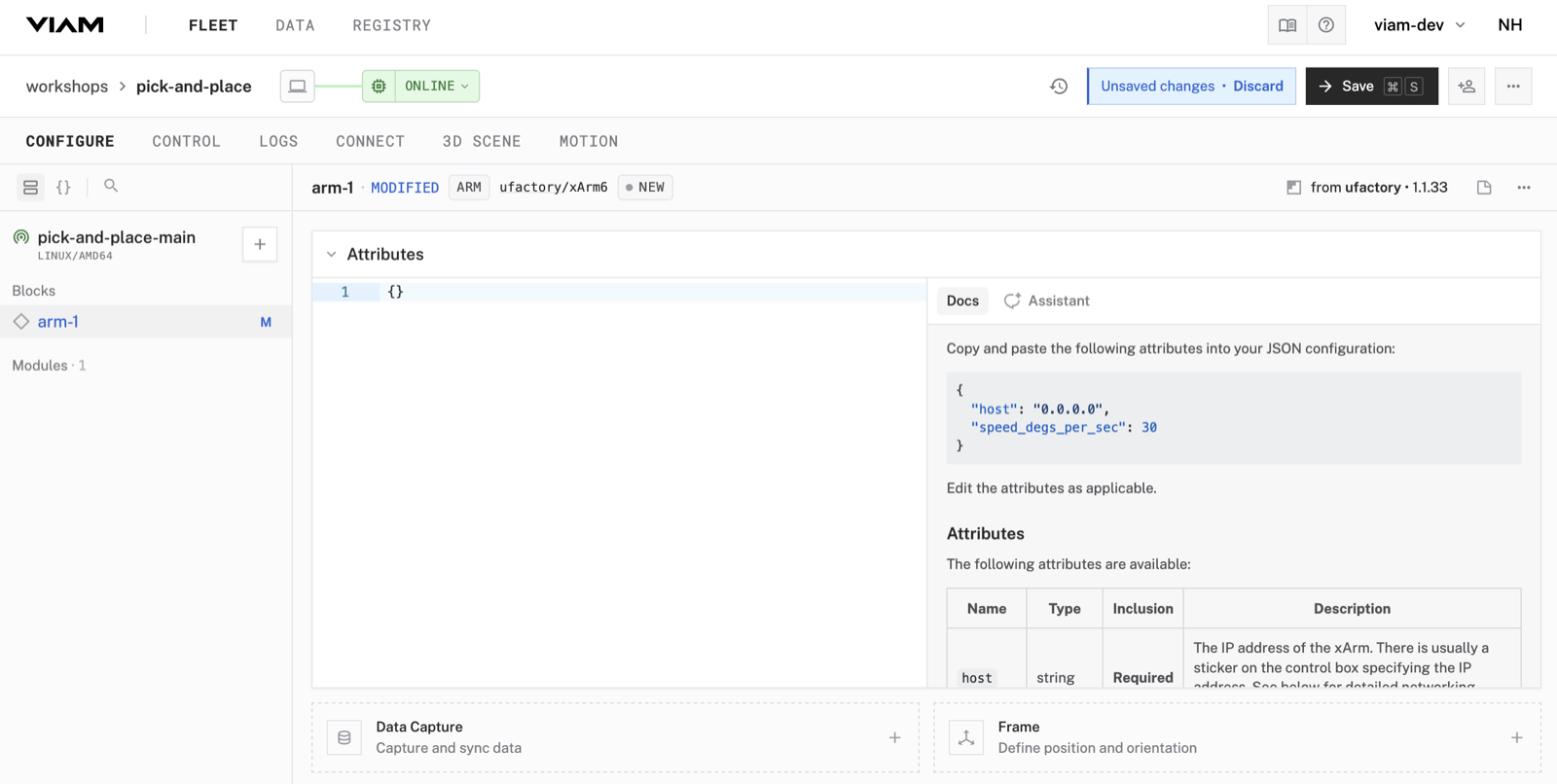
Task: Select arm-1 in the Blocks list
Action: click(146, 322)
